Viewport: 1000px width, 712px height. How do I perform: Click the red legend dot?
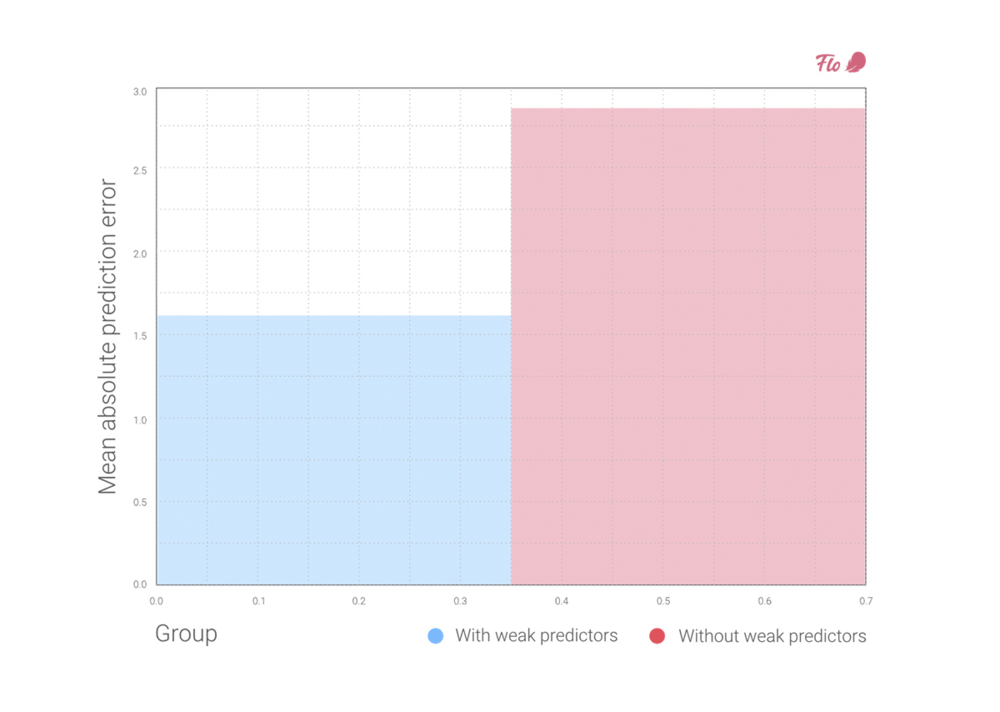pos(657,636)
